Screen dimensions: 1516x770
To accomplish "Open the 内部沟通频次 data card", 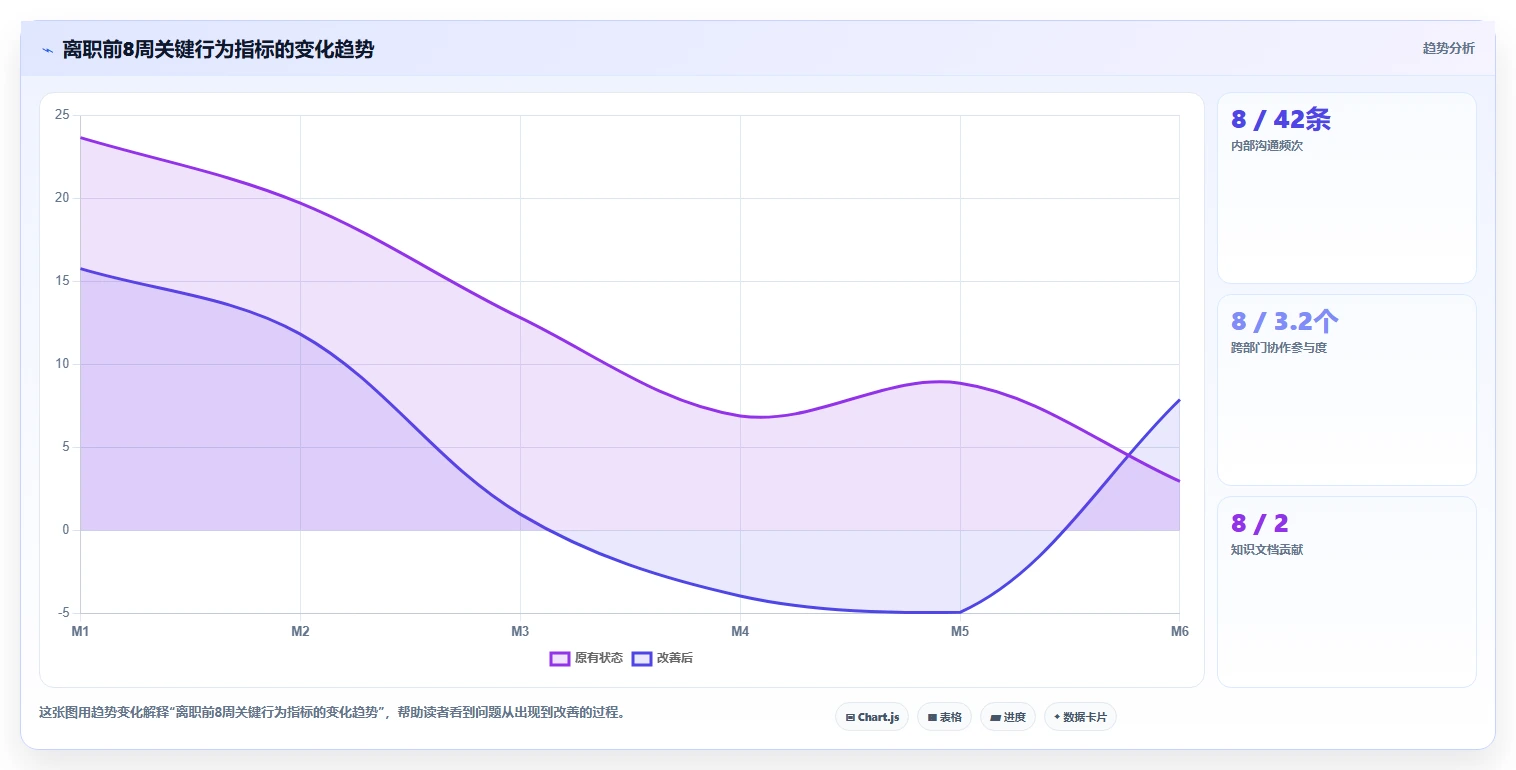I will (1346, 188).
